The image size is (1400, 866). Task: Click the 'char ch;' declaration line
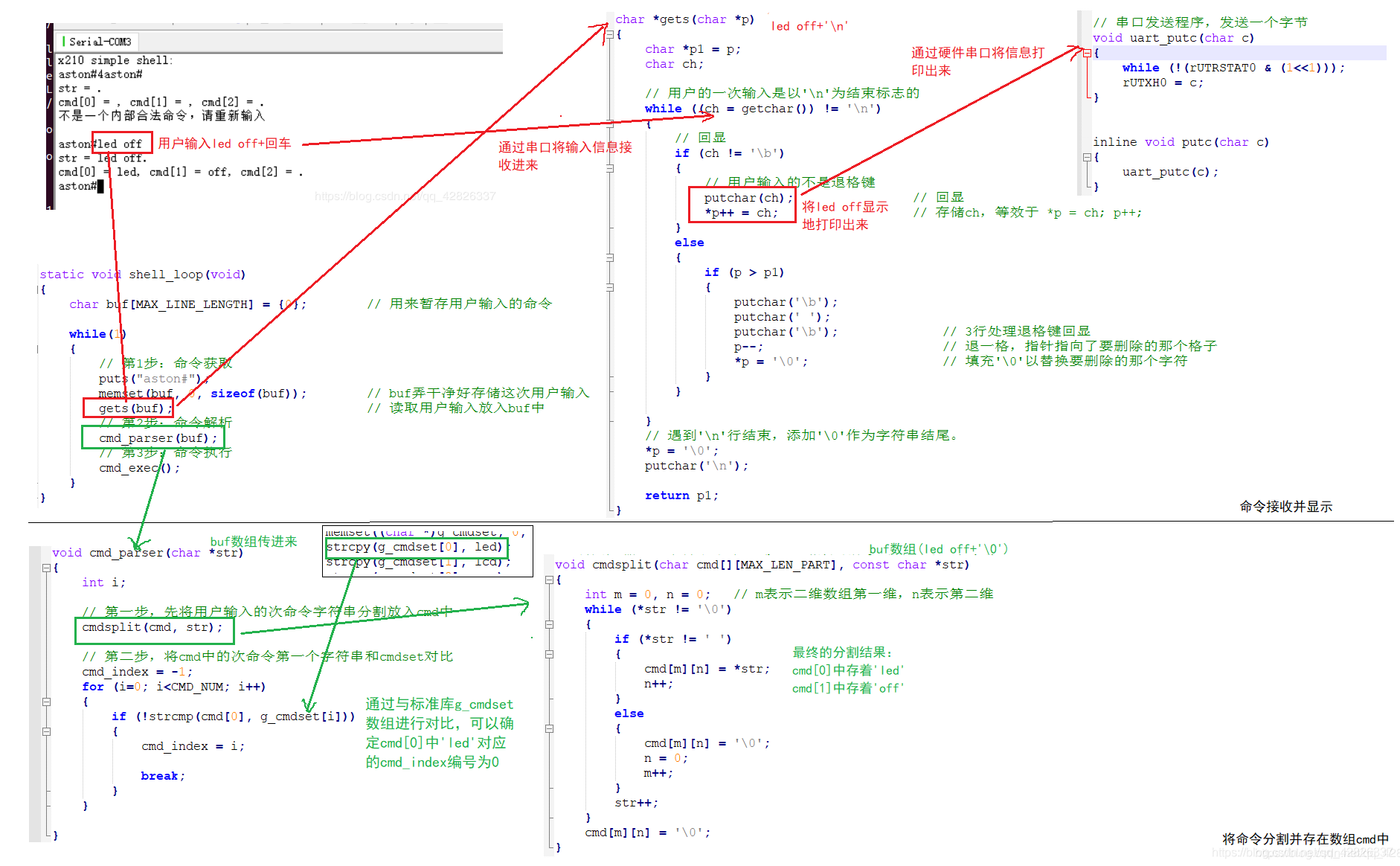coord(674,64)
